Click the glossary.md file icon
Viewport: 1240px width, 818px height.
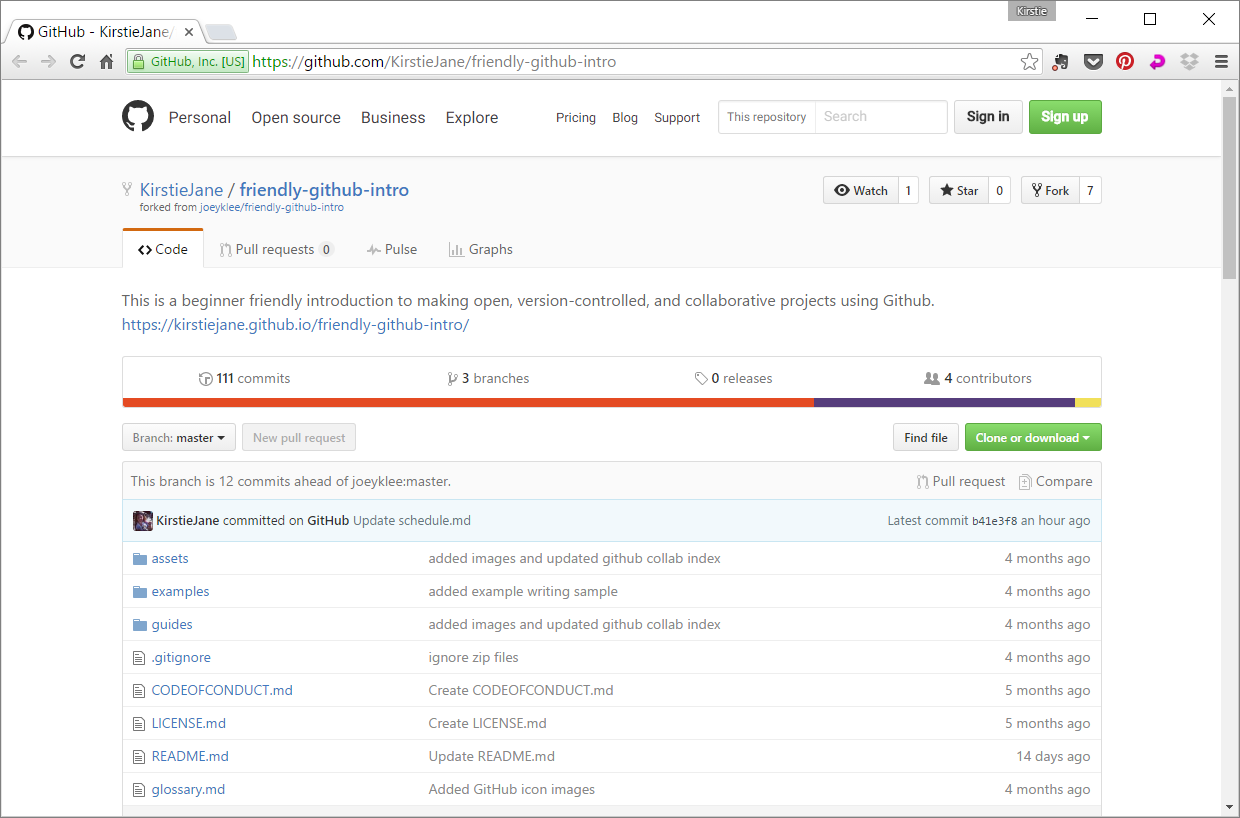(x=140, y=790)
